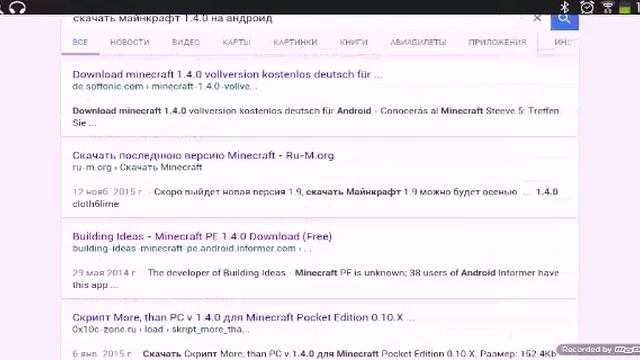Click building-ideas-minecraft-pe.android.informer.com URL

tap(192, 248)
